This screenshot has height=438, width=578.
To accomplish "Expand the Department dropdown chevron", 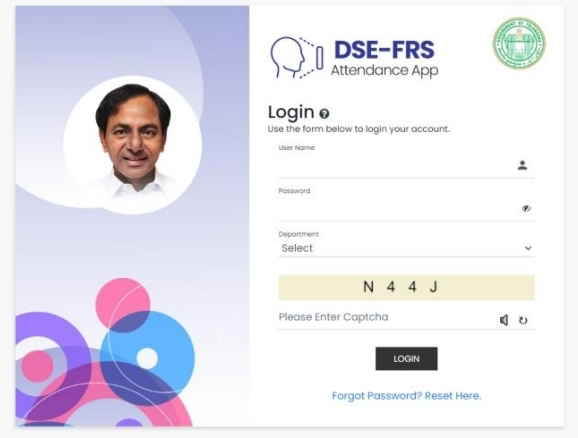I will (528, 248).
